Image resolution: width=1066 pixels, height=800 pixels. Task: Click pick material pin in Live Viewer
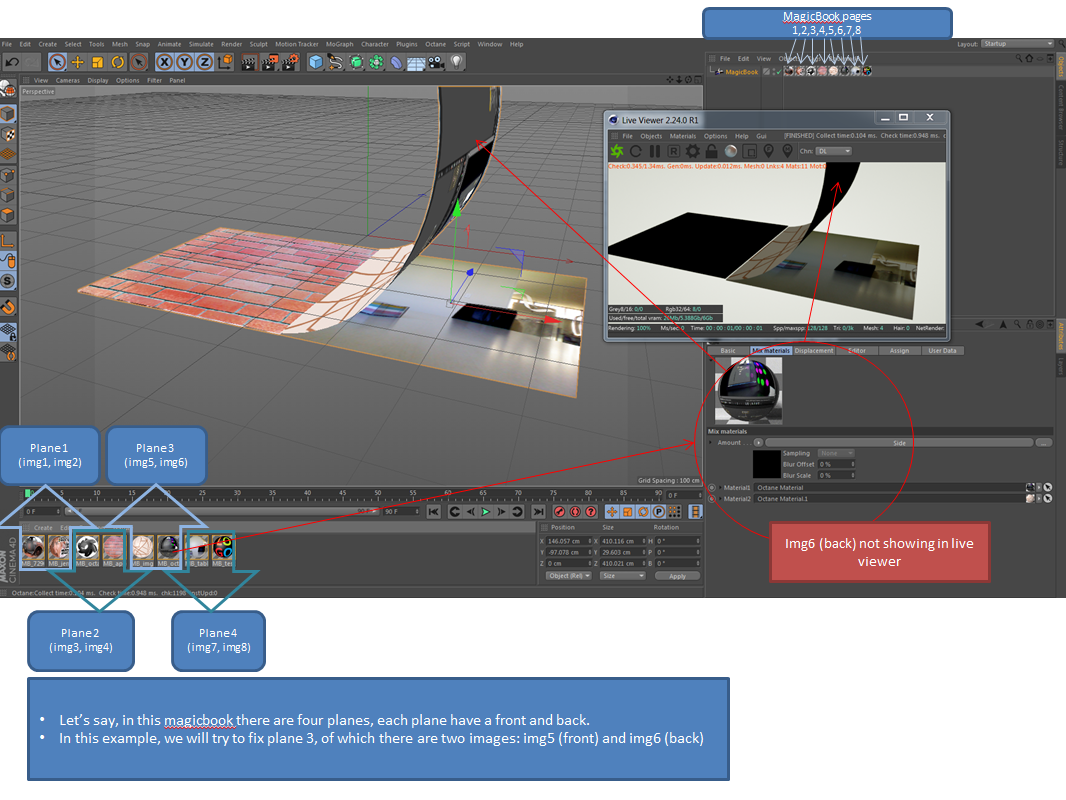pos(787,151)
